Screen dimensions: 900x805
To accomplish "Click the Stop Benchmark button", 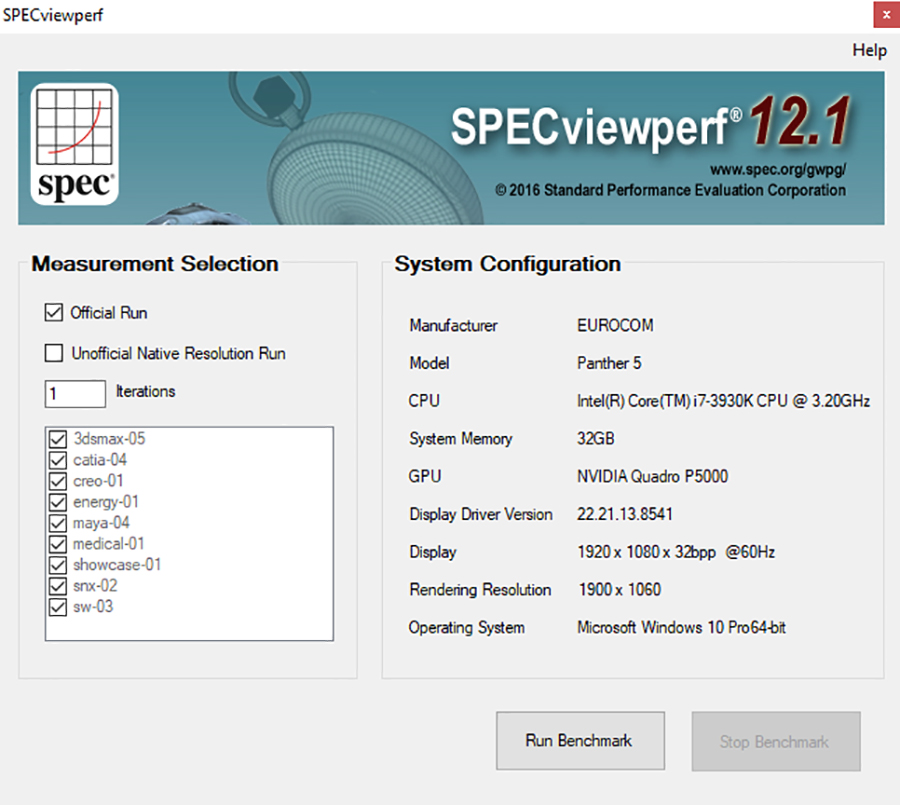I will tap(775, 741).
